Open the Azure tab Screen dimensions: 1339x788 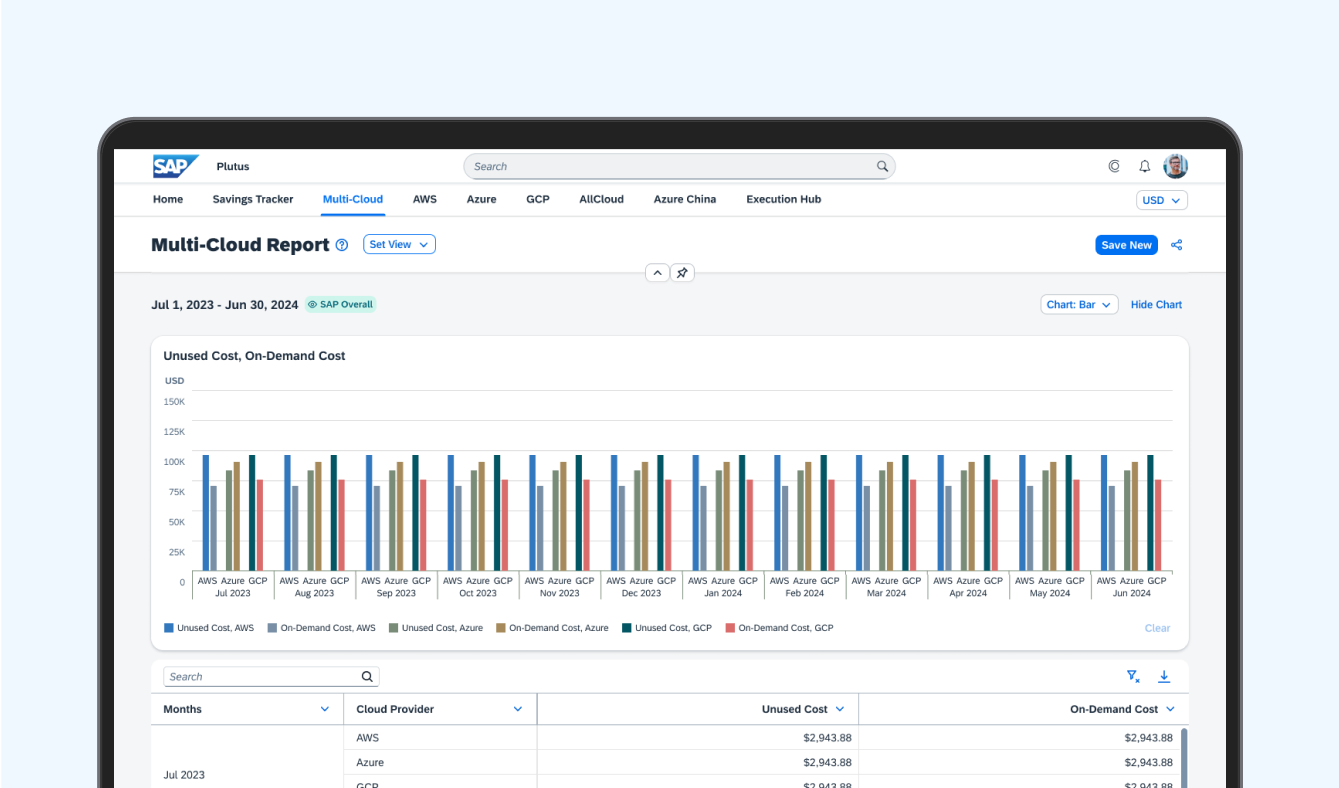pos(481,199)
